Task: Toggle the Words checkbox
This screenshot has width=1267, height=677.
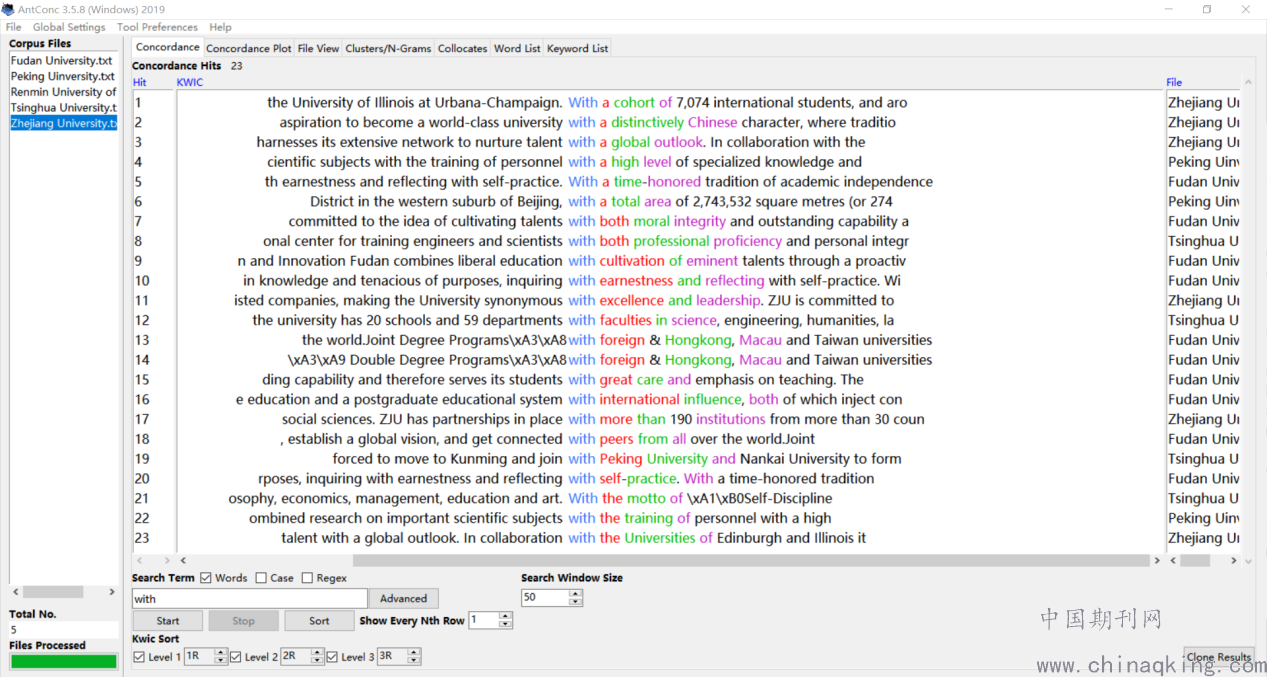Action: (206, 578)
